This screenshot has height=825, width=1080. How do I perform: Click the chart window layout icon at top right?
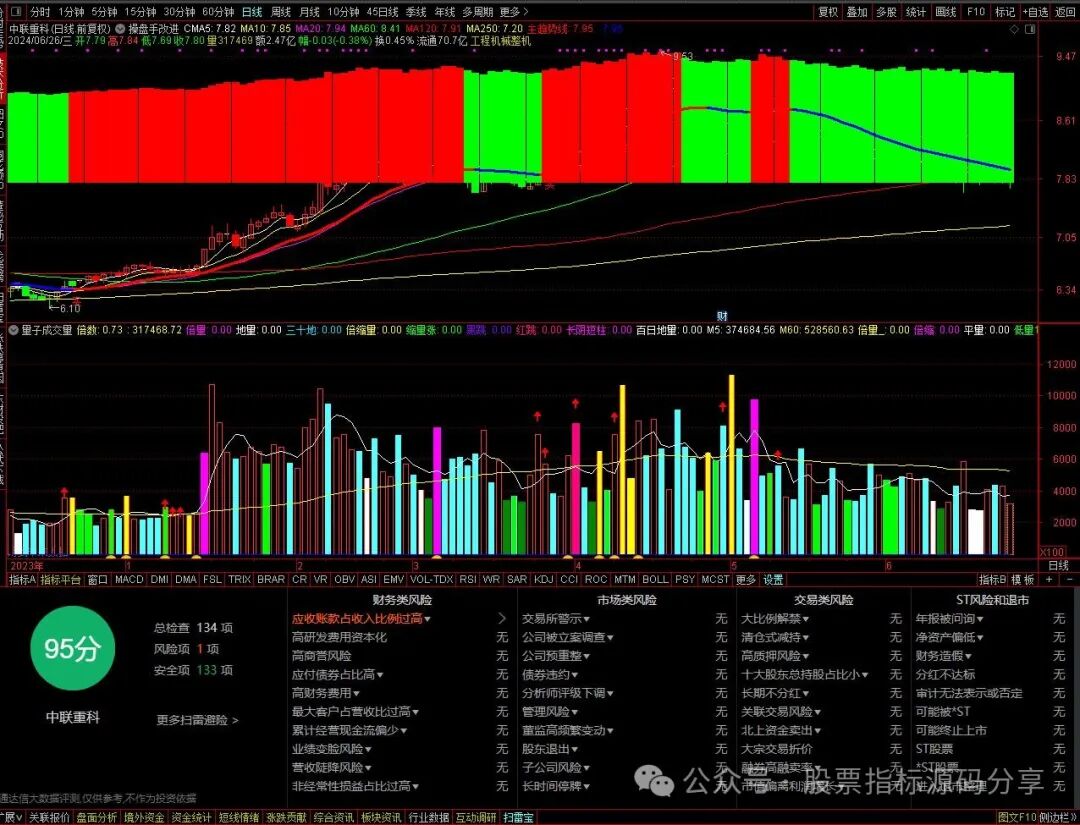[1030, 30]
